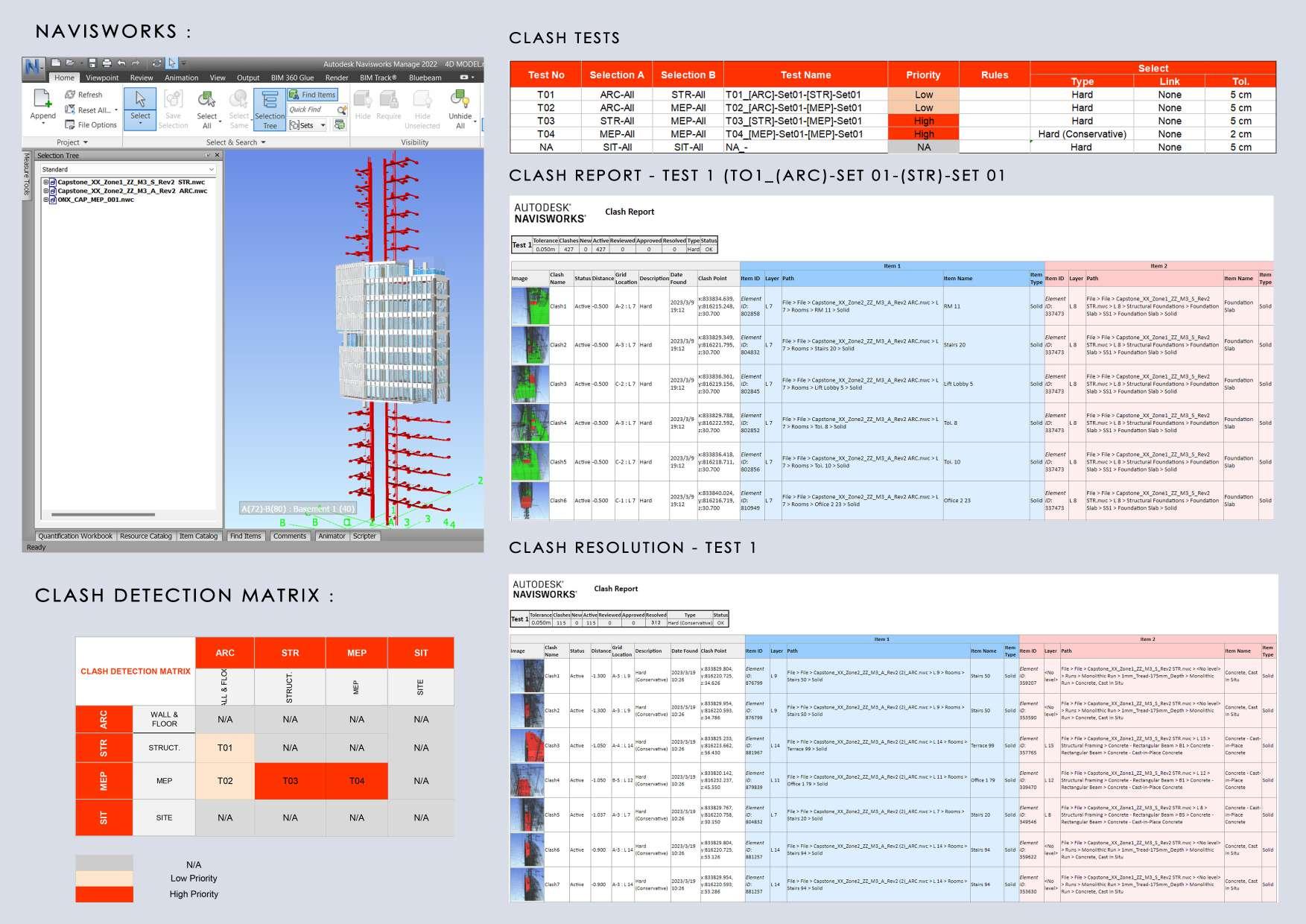The image size is (1306, 924).
Task: Click the Refresh button in Project panel
Action: (x=83, y=95)
